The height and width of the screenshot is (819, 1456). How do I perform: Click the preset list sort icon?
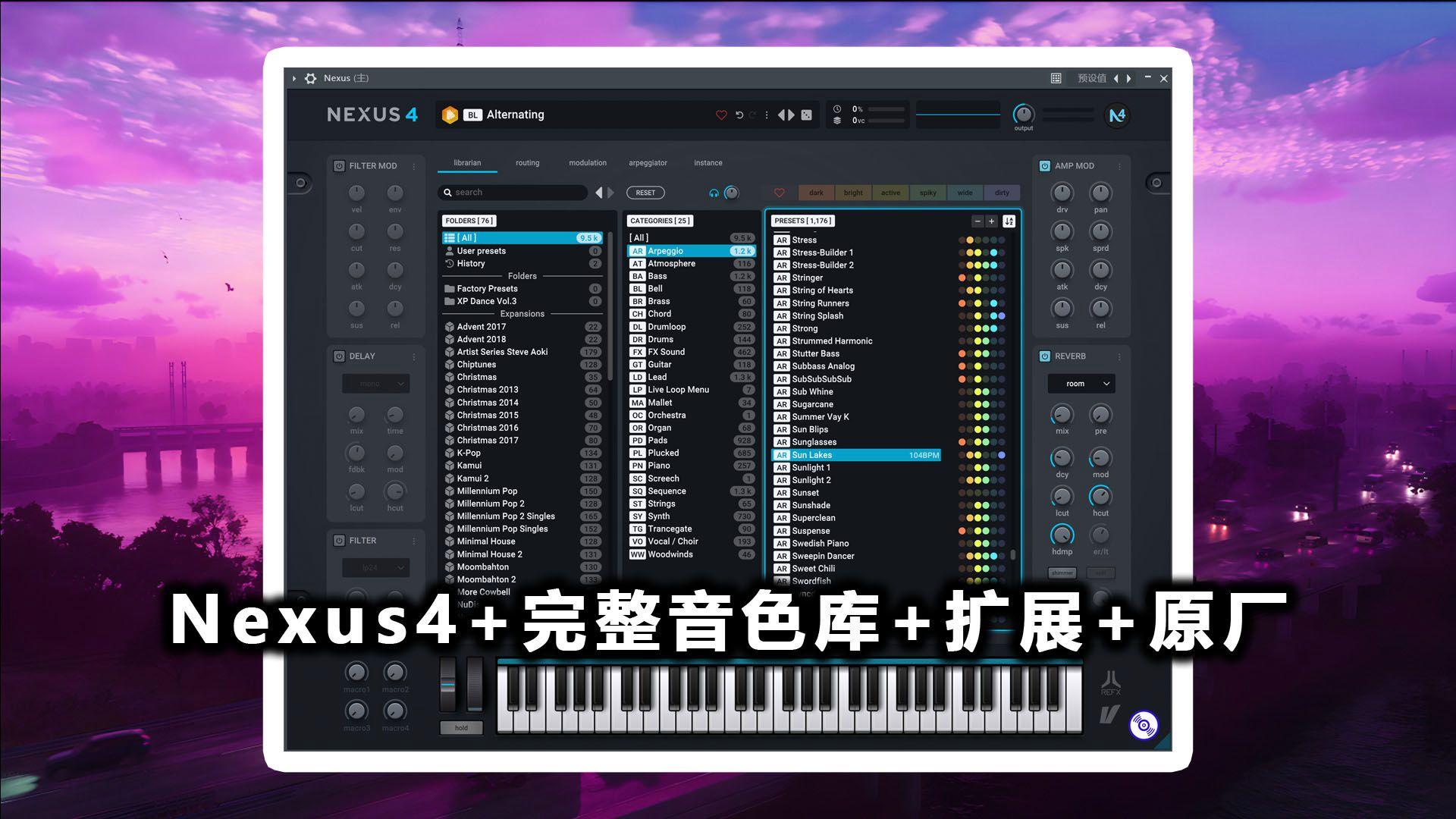(x=1009, y=221)
